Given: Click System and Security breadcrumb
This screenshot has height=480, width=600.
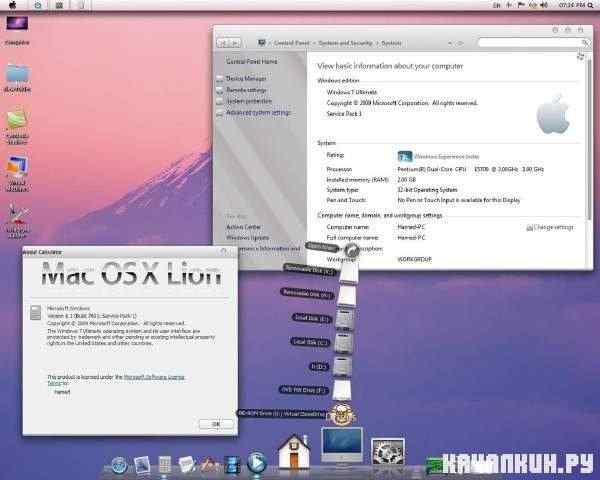Looking at the screenshot, I should pyautogui.click(x=345, y=43).
